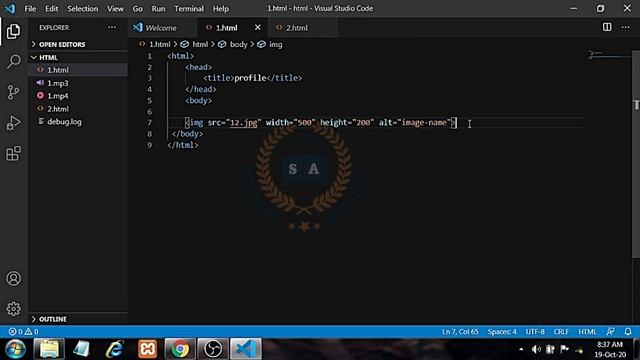Viewport: 640px width, 360px height.
Task: Open File Explorer from the taskbar
Action: 49,349
